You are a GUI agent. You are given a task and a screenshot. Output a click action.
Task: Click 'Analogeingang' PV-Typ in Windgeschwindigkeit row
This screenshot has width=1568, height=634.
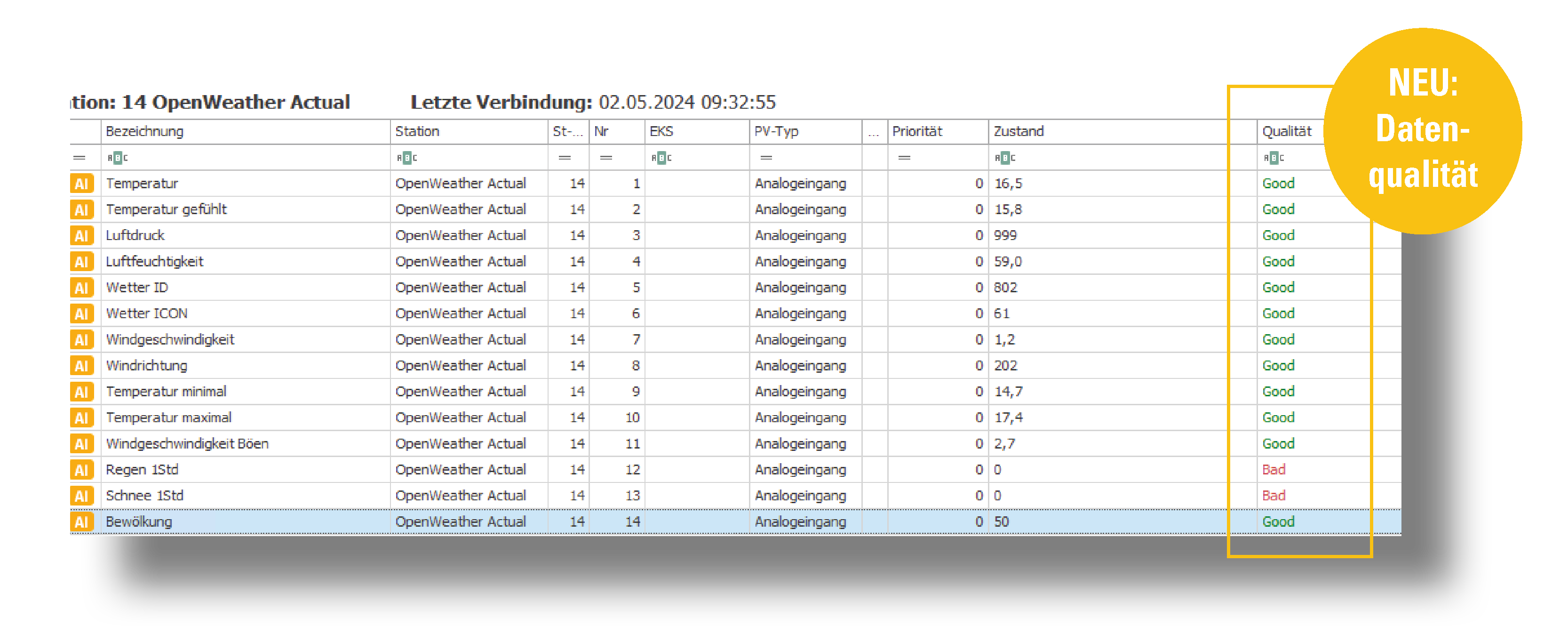tap(800, 340)
